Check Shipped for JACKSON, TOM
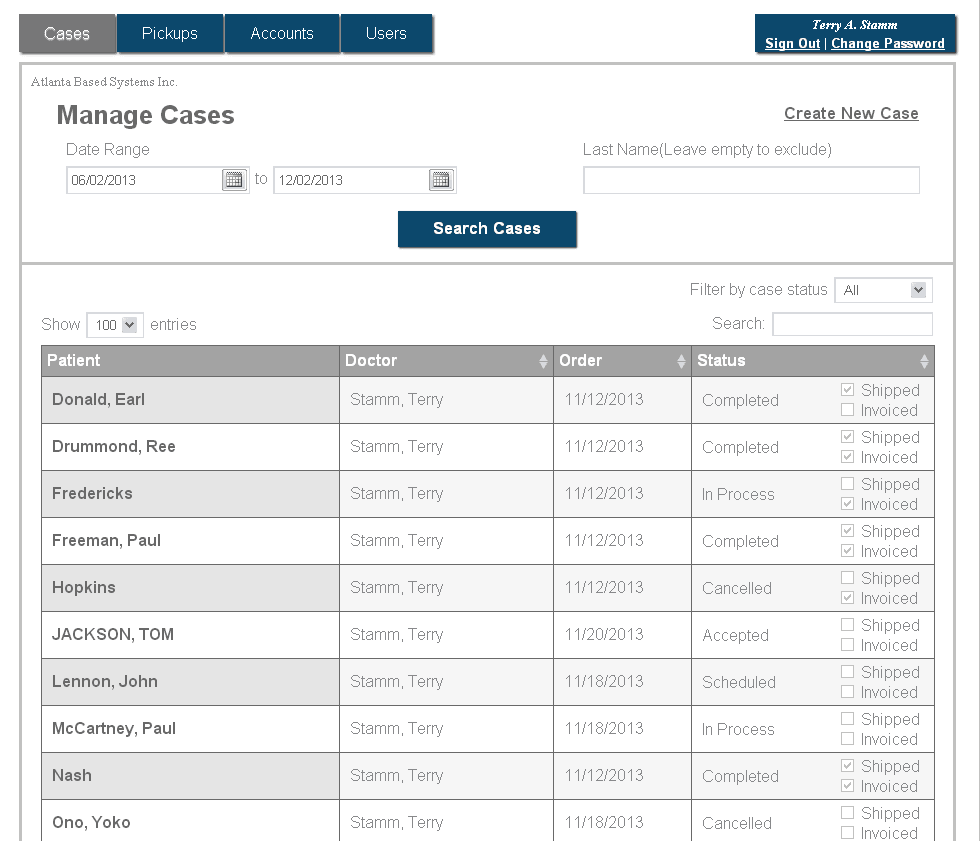980x841 pixels. pyautogui.click(x=848, y=625)
